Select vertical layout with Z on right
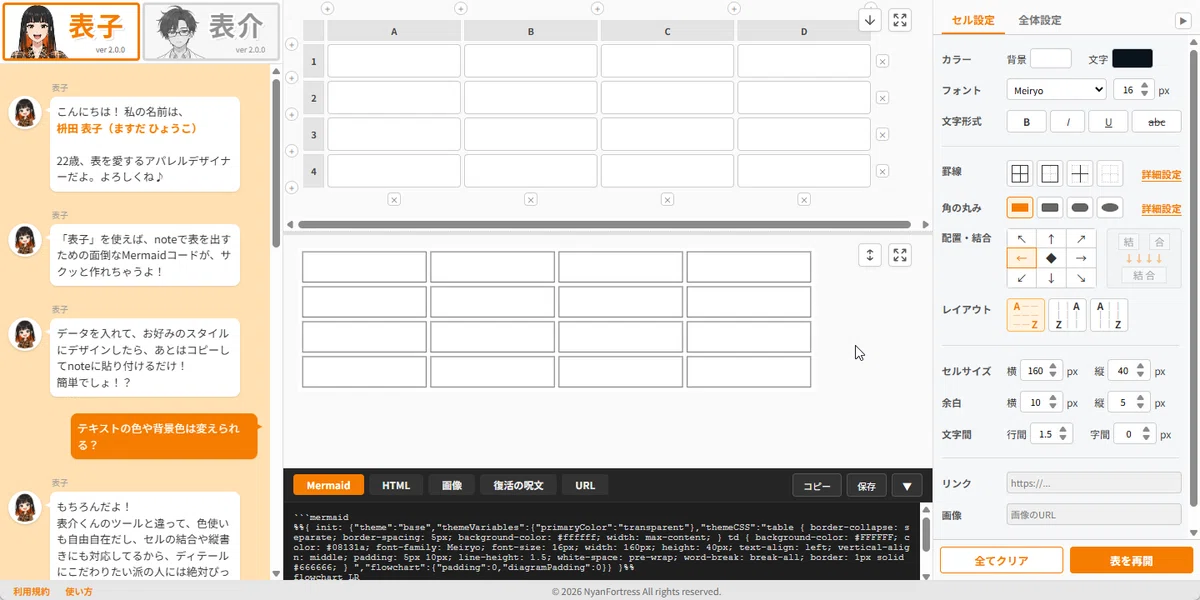The image size is (1200, 600). click(1109, 315)
